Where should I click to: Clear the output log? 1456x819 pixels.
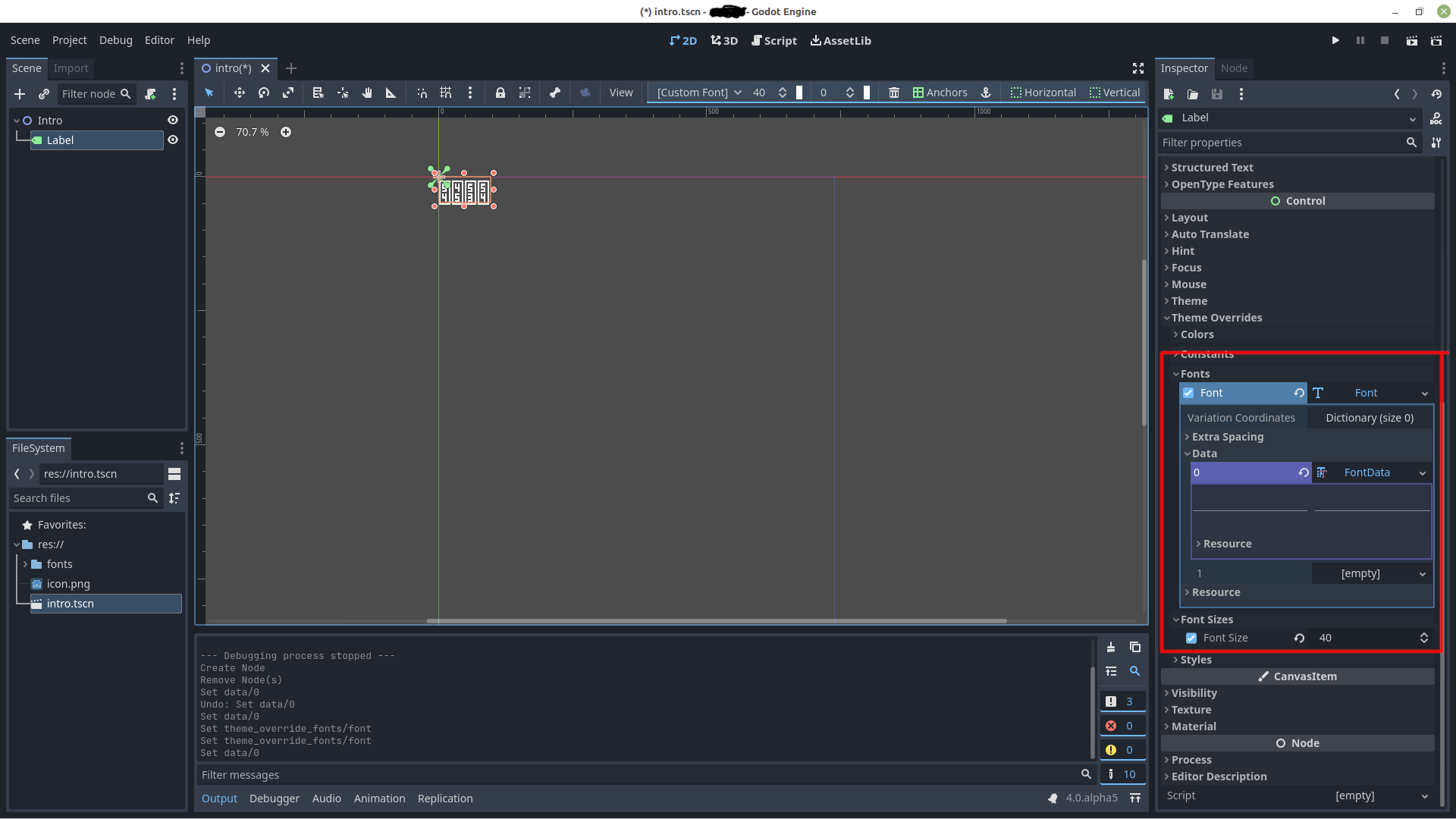(1111, 647)
